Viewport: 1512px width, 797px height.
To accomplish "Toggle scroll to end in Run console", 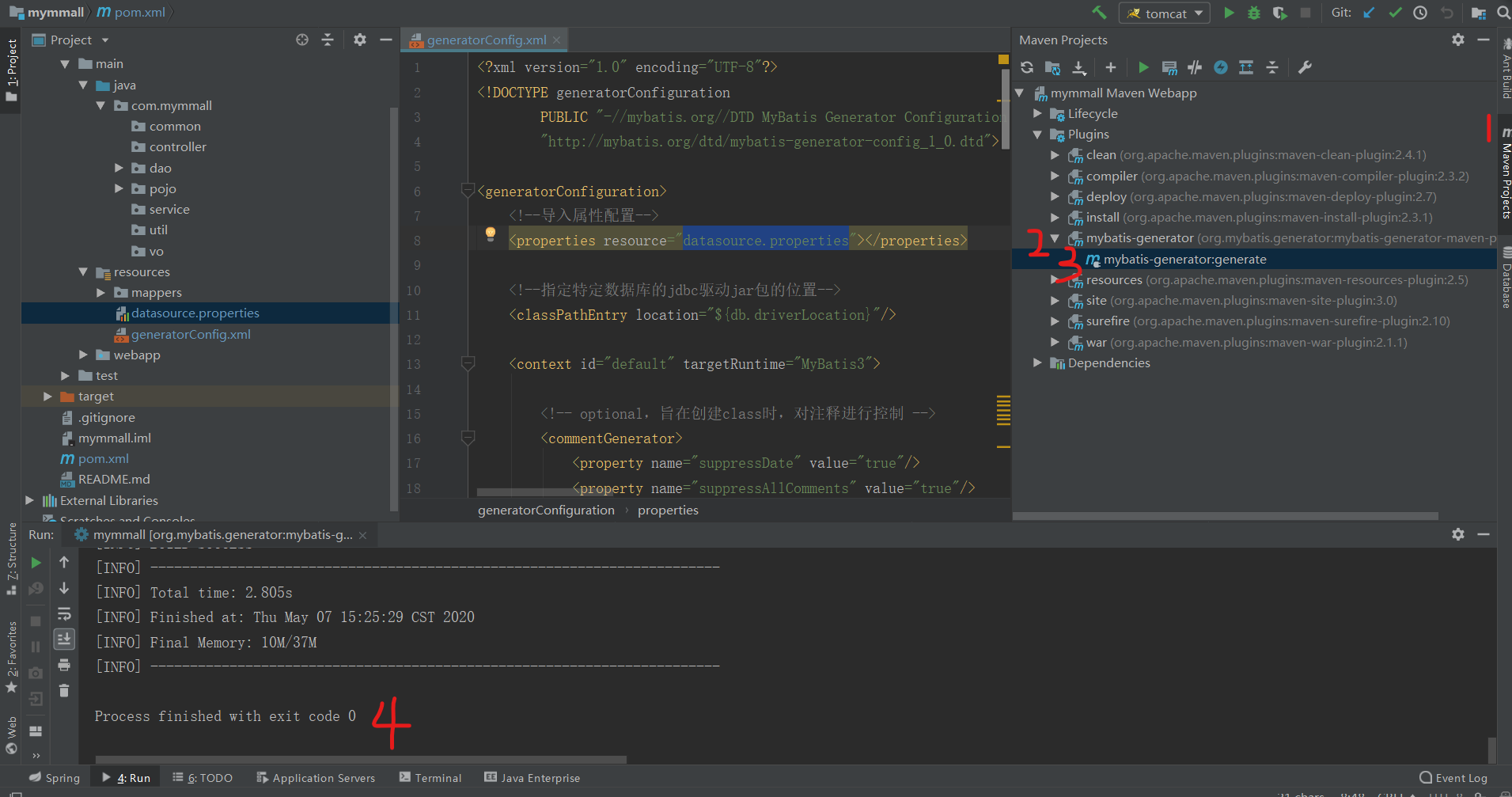I will click(64, 639).
